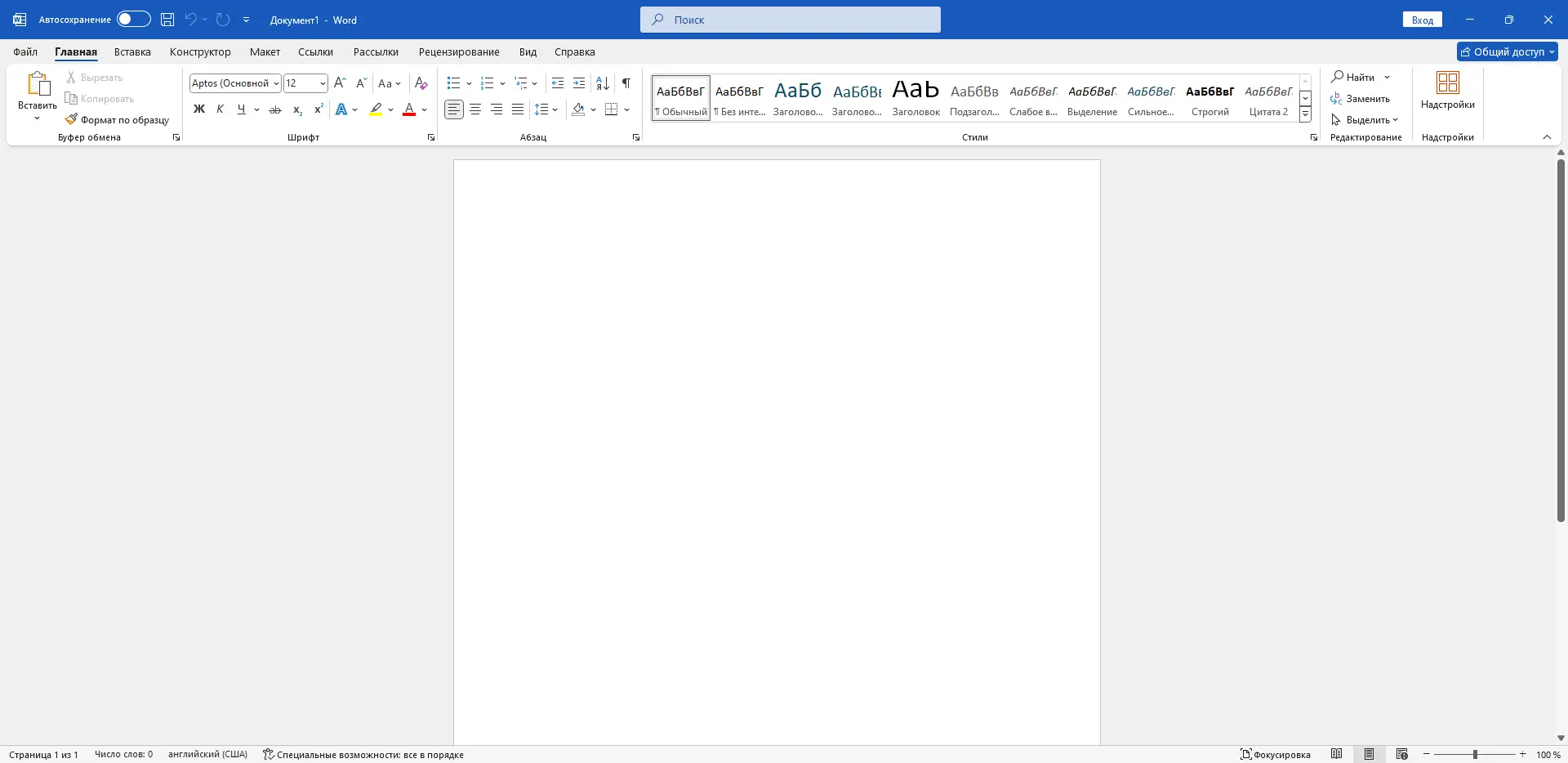Apply the red font color swatch
The height and width of the screenshot is (763, 1568).
(409, 109)
